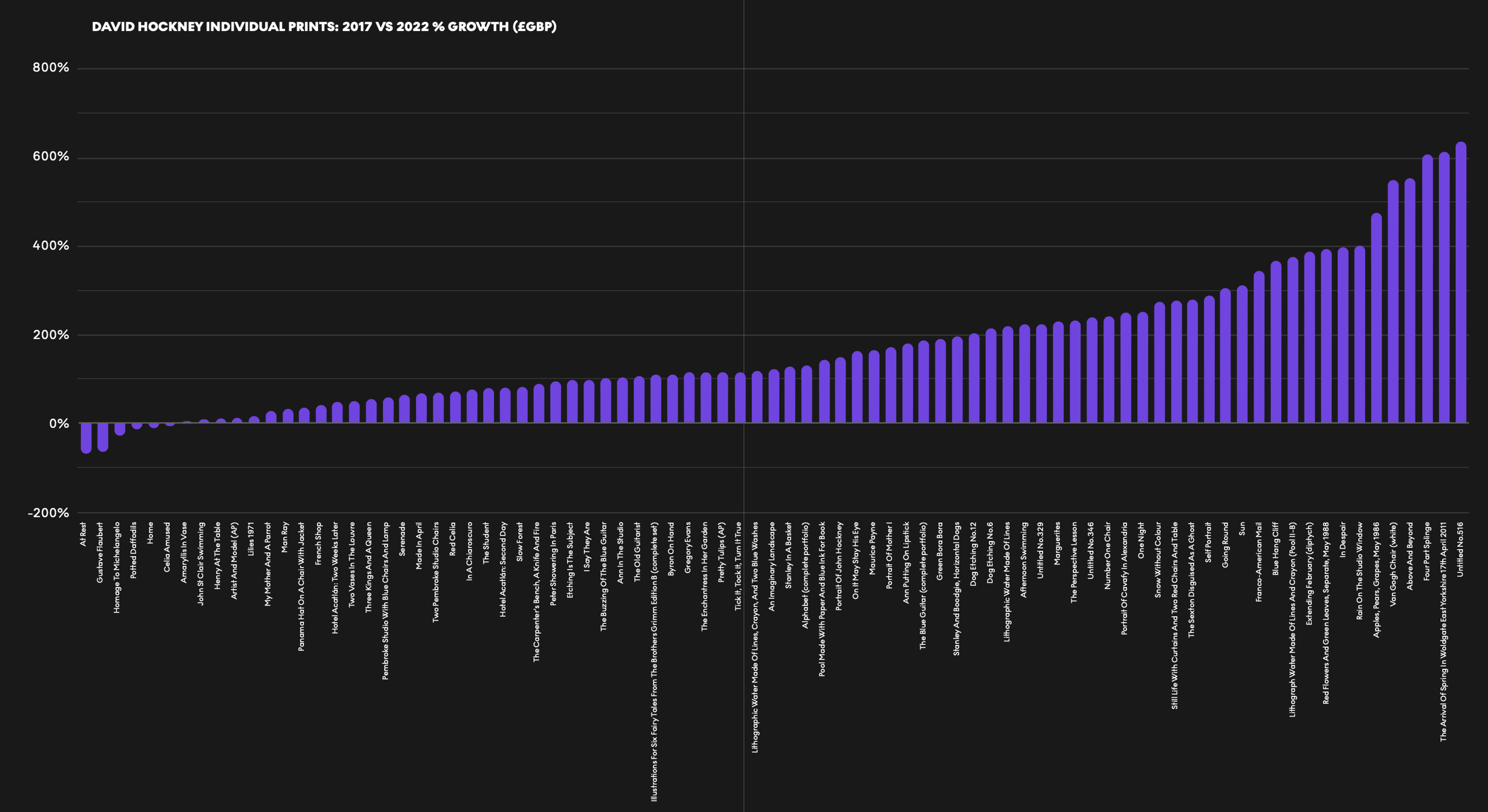Click the Made In April axis label

click(x=419, y=546)
